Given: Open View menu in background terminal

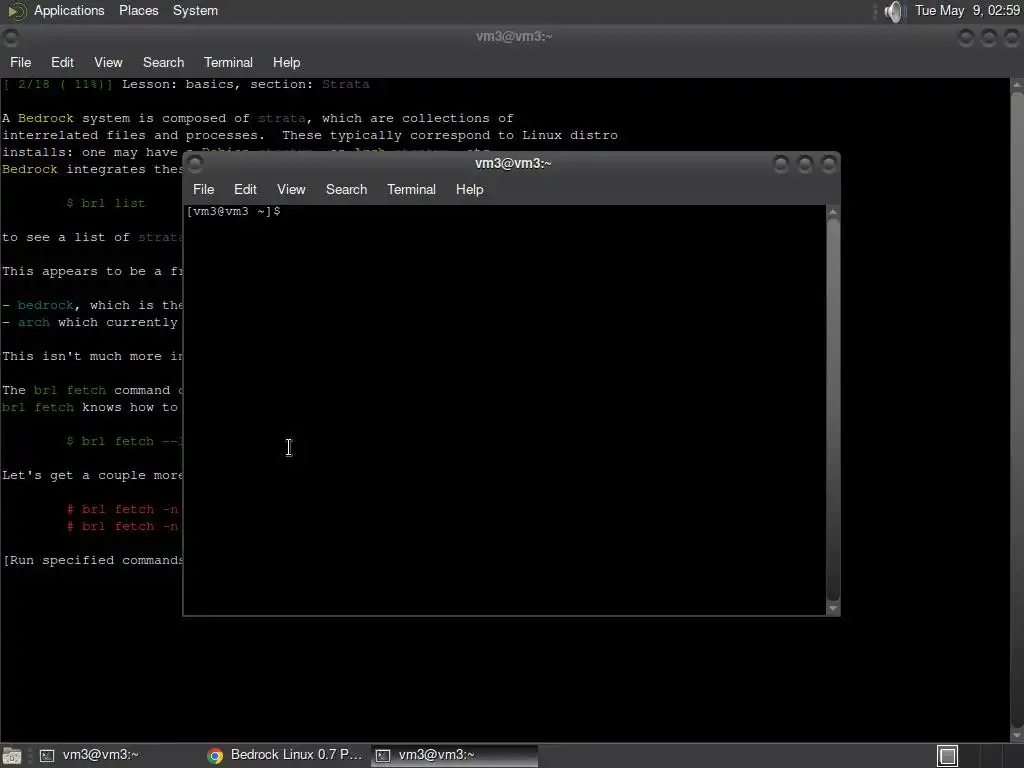Looking at the screenshot, I should [108, 63].
